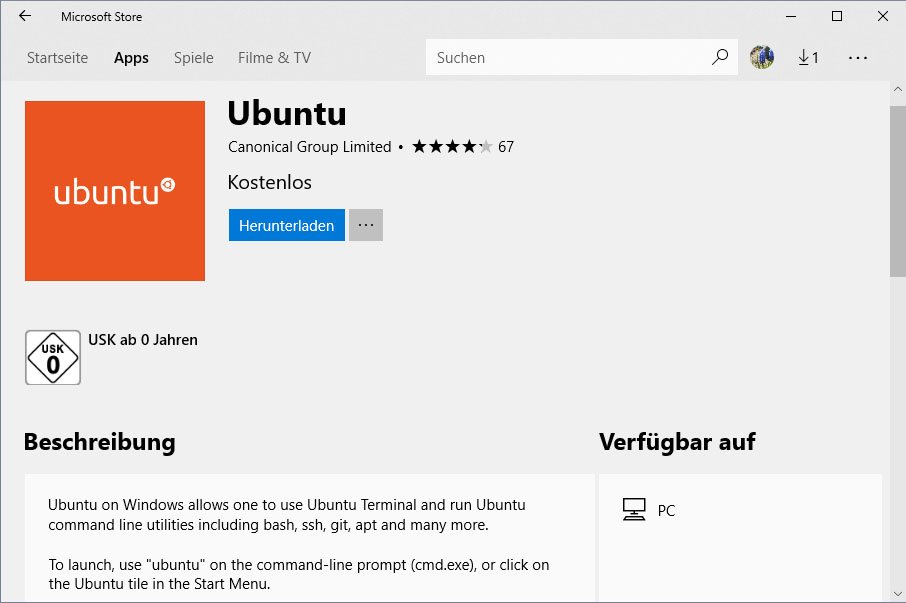The height and width of the screenshot is (603, 906).
Task: Click the PC device icon under Verfügbar auf
Action: 634,510
